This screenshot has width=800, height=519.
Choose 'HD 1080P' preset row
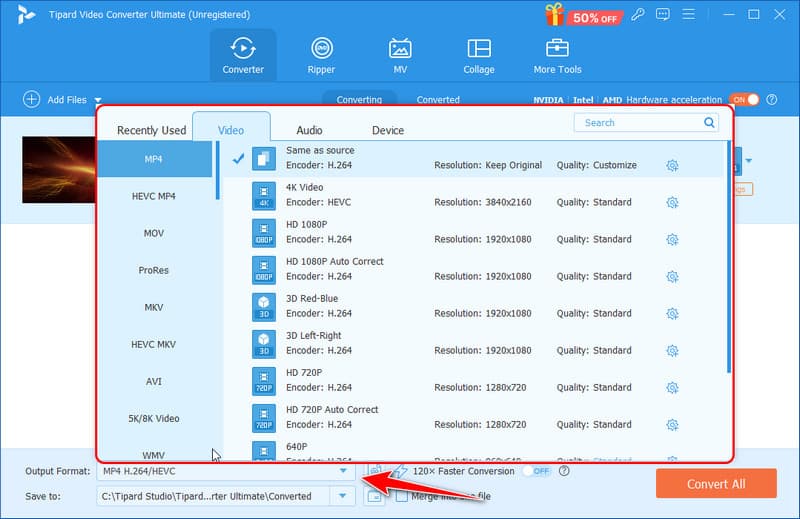point(474,233)
